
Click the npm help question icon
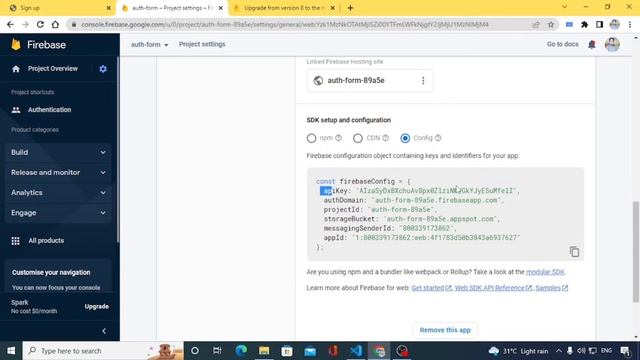coord(338,138)
